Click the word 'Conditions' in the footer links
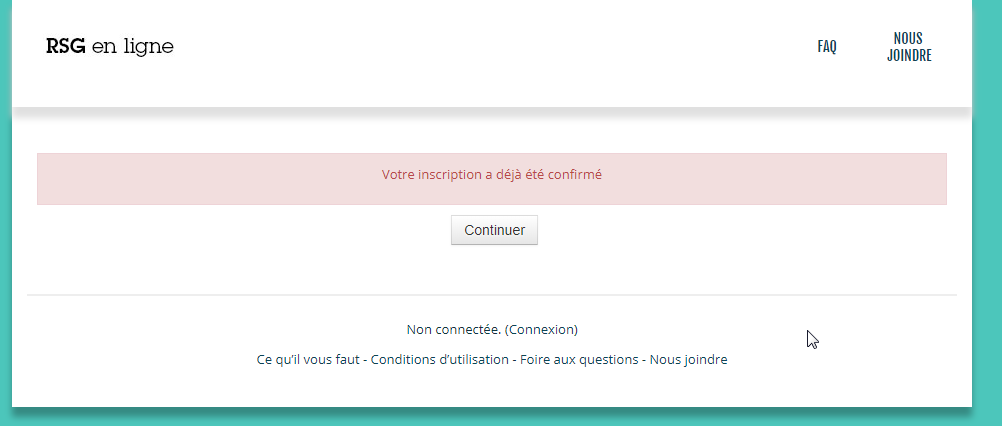Viewport: 1002px width, 426px height. click(404, 360)
